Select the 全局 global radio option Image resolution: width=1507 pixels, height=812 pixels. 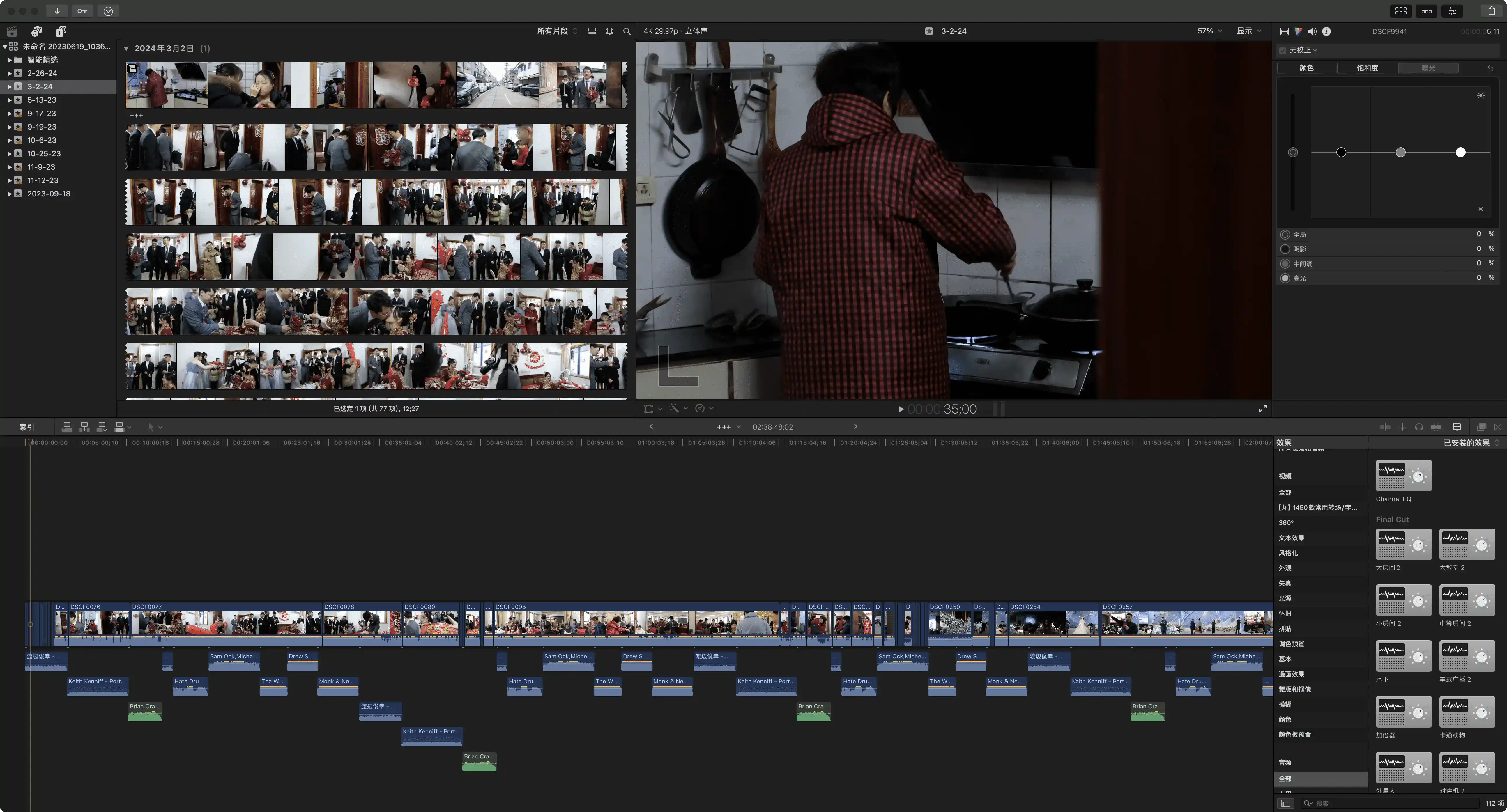point(1285,234)
